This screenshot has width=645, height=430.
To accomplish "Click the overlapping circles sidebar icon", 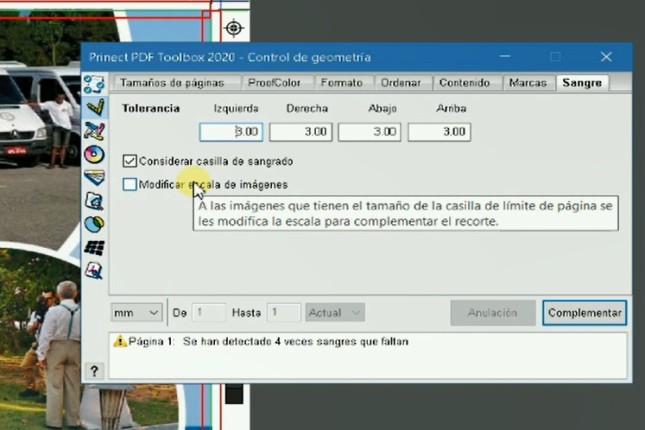I will (x=94, y=224).
